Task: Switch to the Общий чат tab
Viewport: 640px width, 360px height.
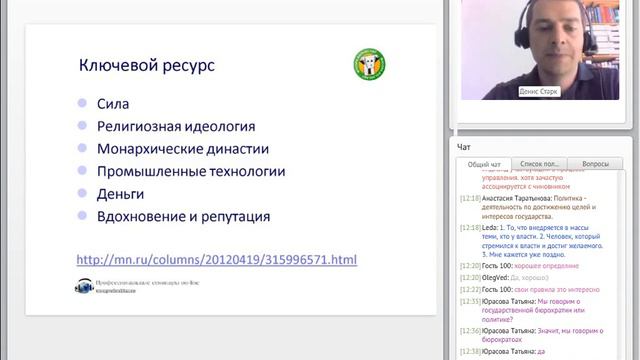Action: pyautogui.click(x=484, y=164)
